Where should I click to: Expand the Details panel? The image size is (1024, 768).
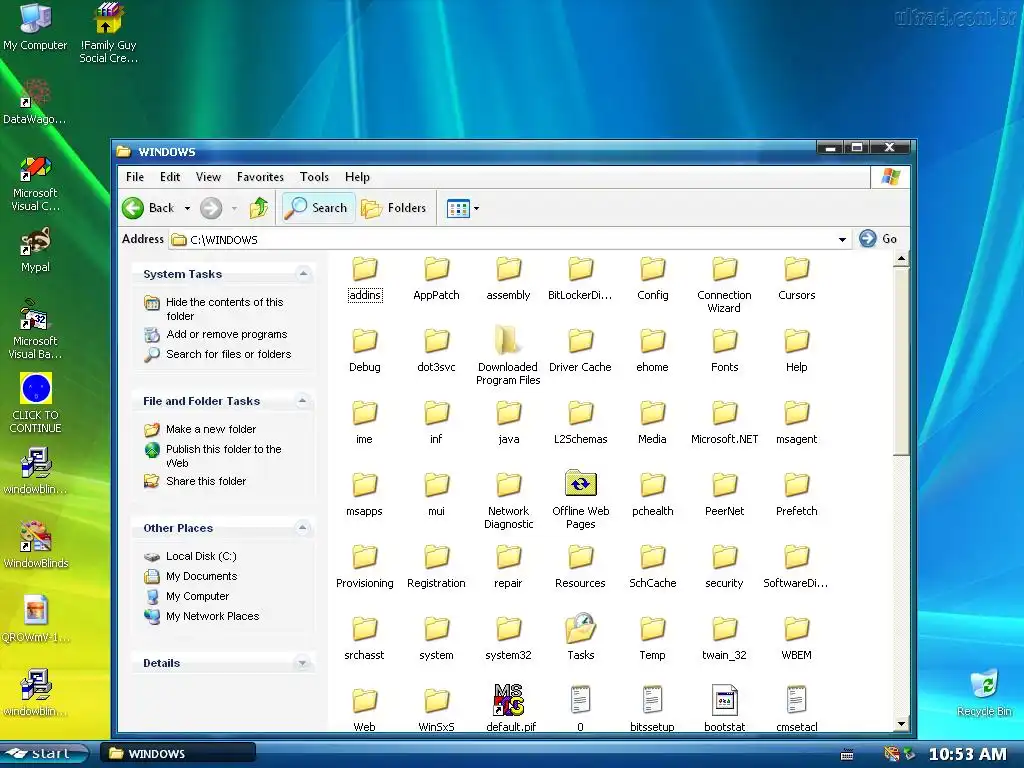point(302,663)
